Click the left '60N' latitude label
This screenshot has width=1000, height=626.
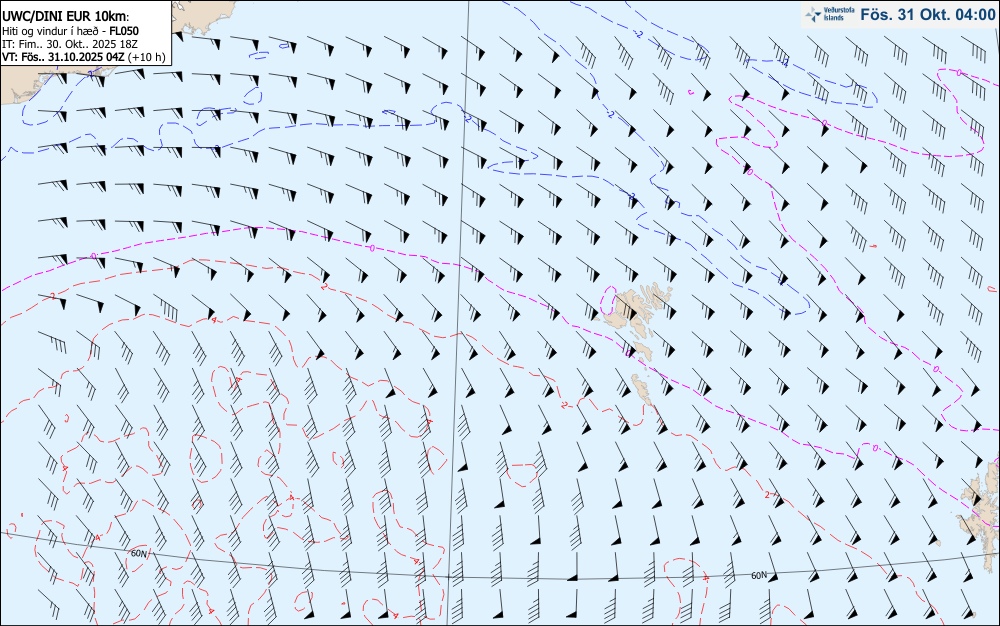click(138, 553)
